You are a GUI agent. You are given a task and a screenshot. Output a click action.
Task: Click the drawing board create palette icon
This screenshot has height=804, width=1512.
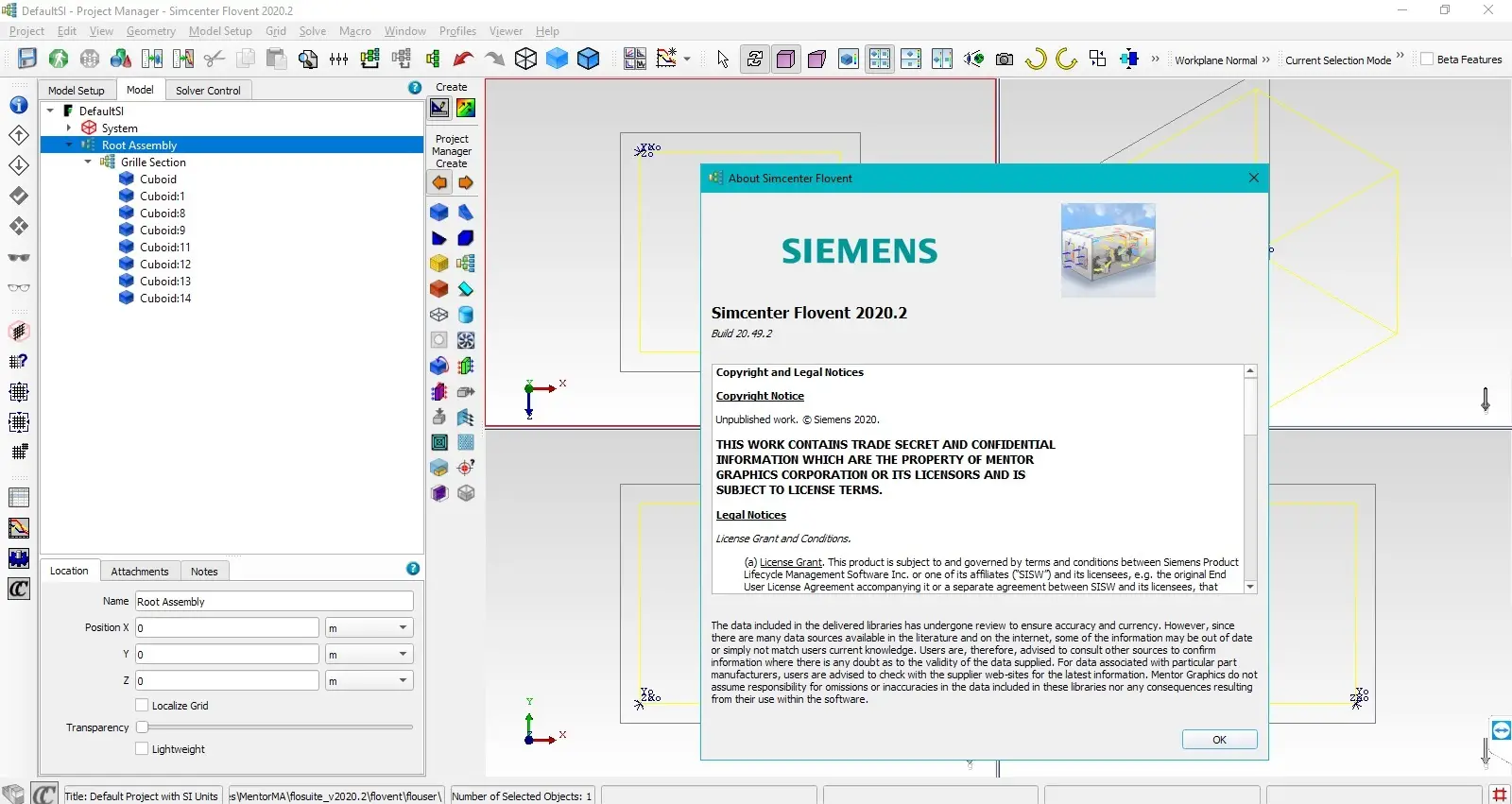pyautogui.click(x=439, y=109)
